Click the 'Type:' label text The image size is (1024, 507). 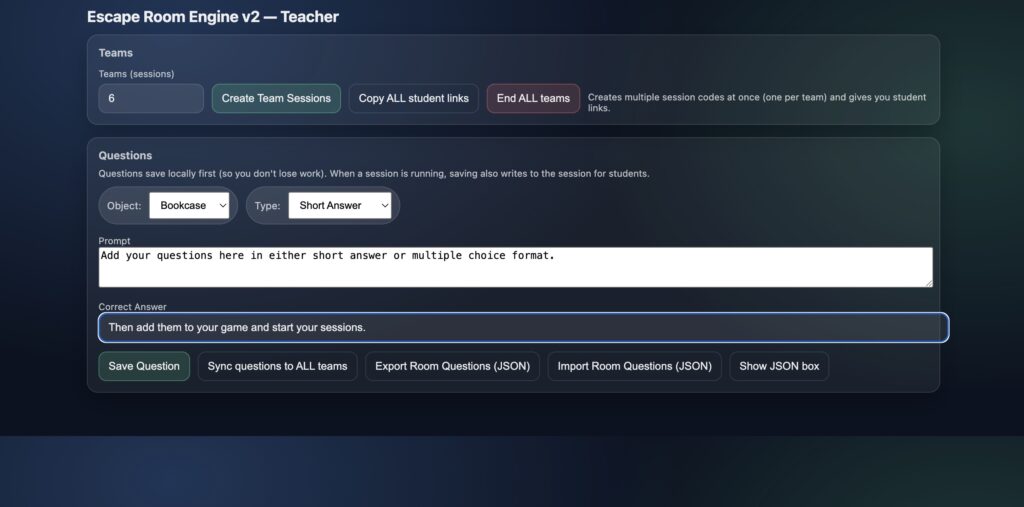click(x=267, y=206)
